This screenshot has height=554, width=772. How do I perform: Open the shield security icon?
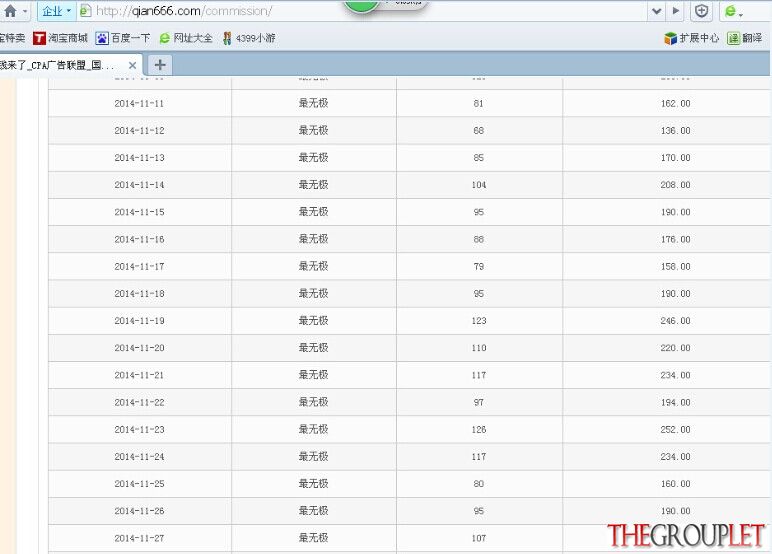[701, 11]
